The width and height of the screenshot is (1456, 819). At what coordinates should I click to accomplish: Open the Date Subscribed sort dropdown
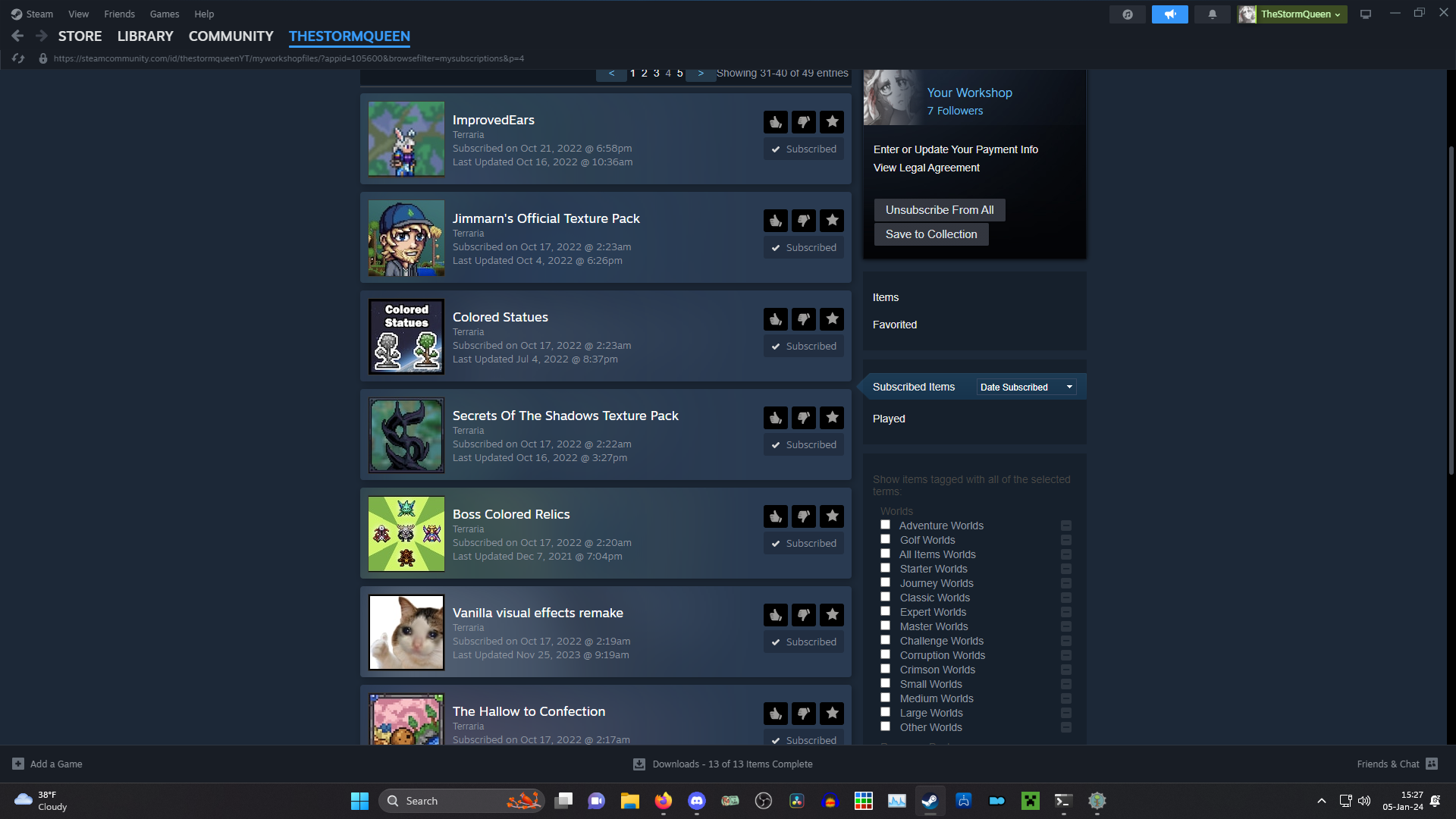point(1026,388)
